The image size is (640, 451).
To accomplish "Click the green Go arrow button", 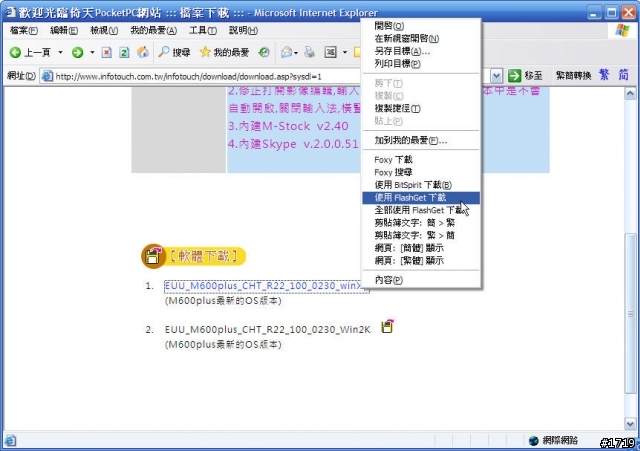I will pos(514,76).
